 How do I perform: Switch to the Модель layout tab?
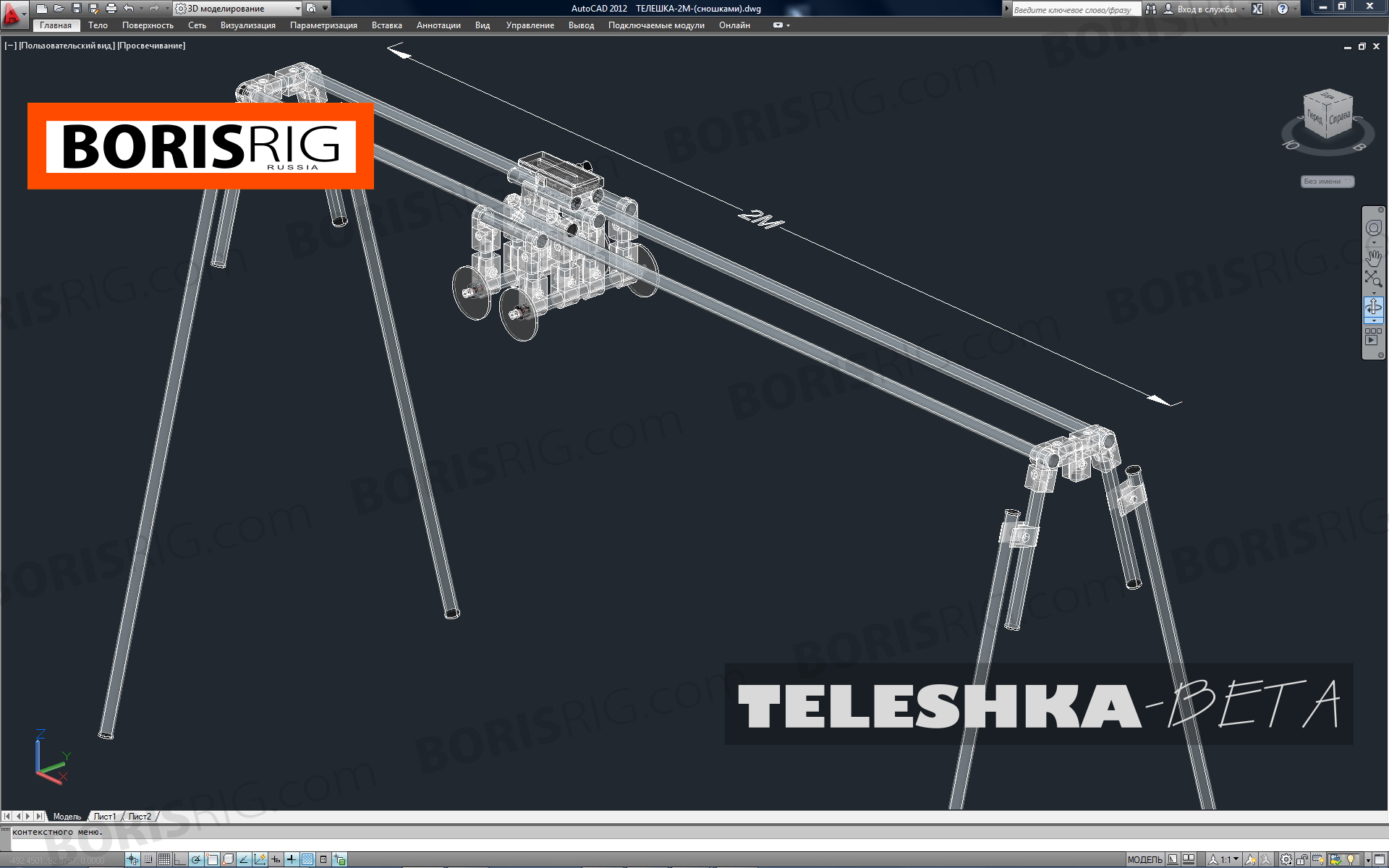(x=67, y=817)
